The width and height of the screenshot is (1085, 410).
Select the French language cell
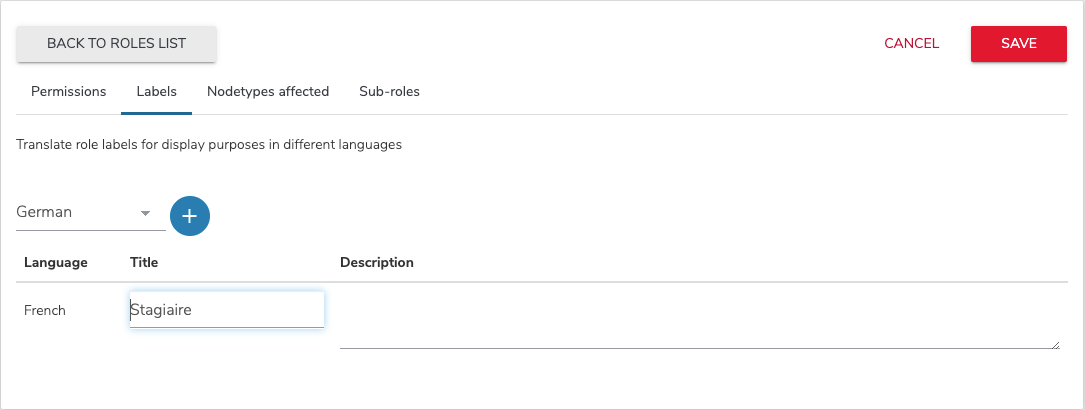[45, 311]
